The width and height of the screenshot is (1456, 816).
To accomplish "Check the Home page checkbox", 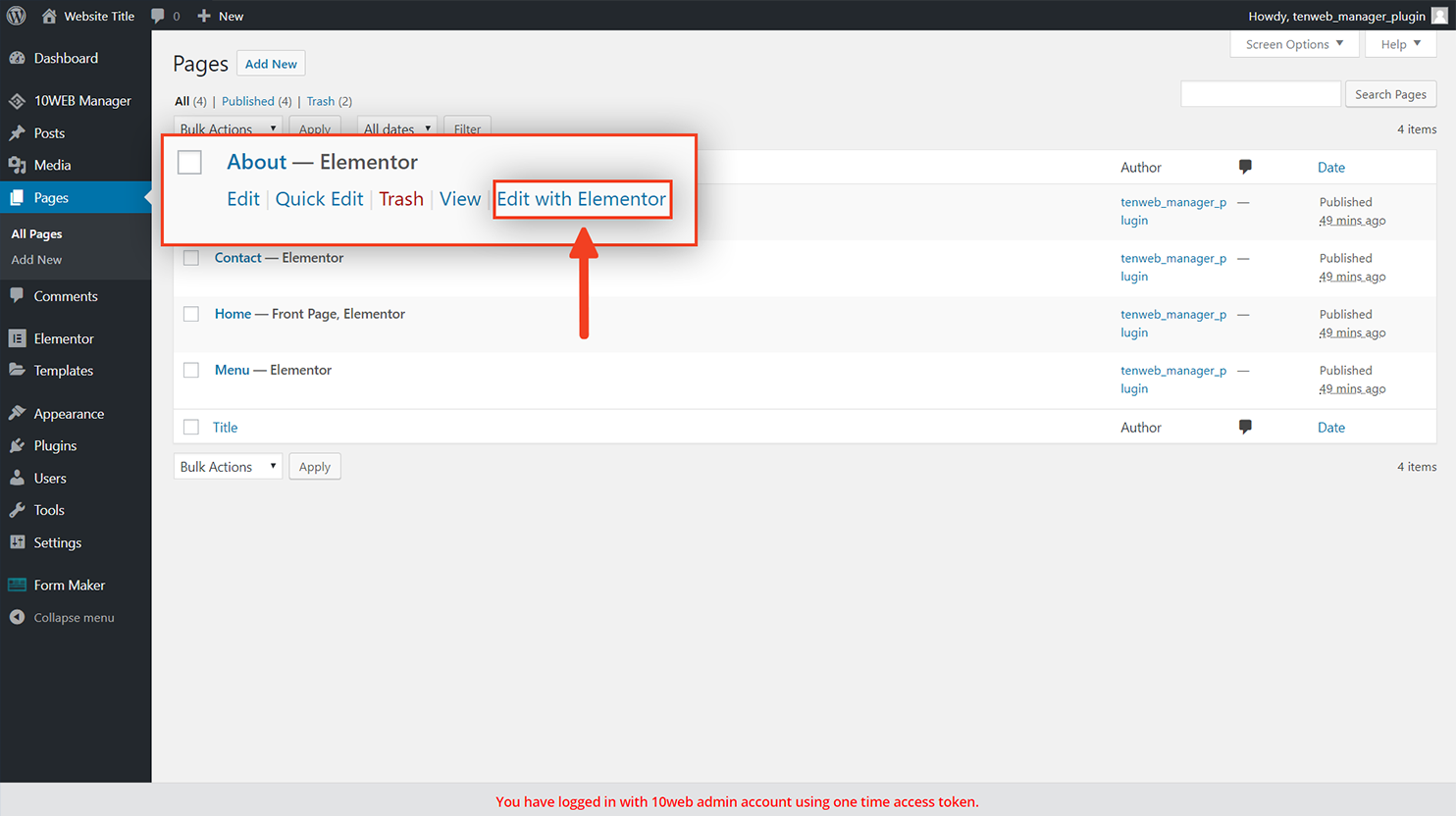I will pos(191,314).
